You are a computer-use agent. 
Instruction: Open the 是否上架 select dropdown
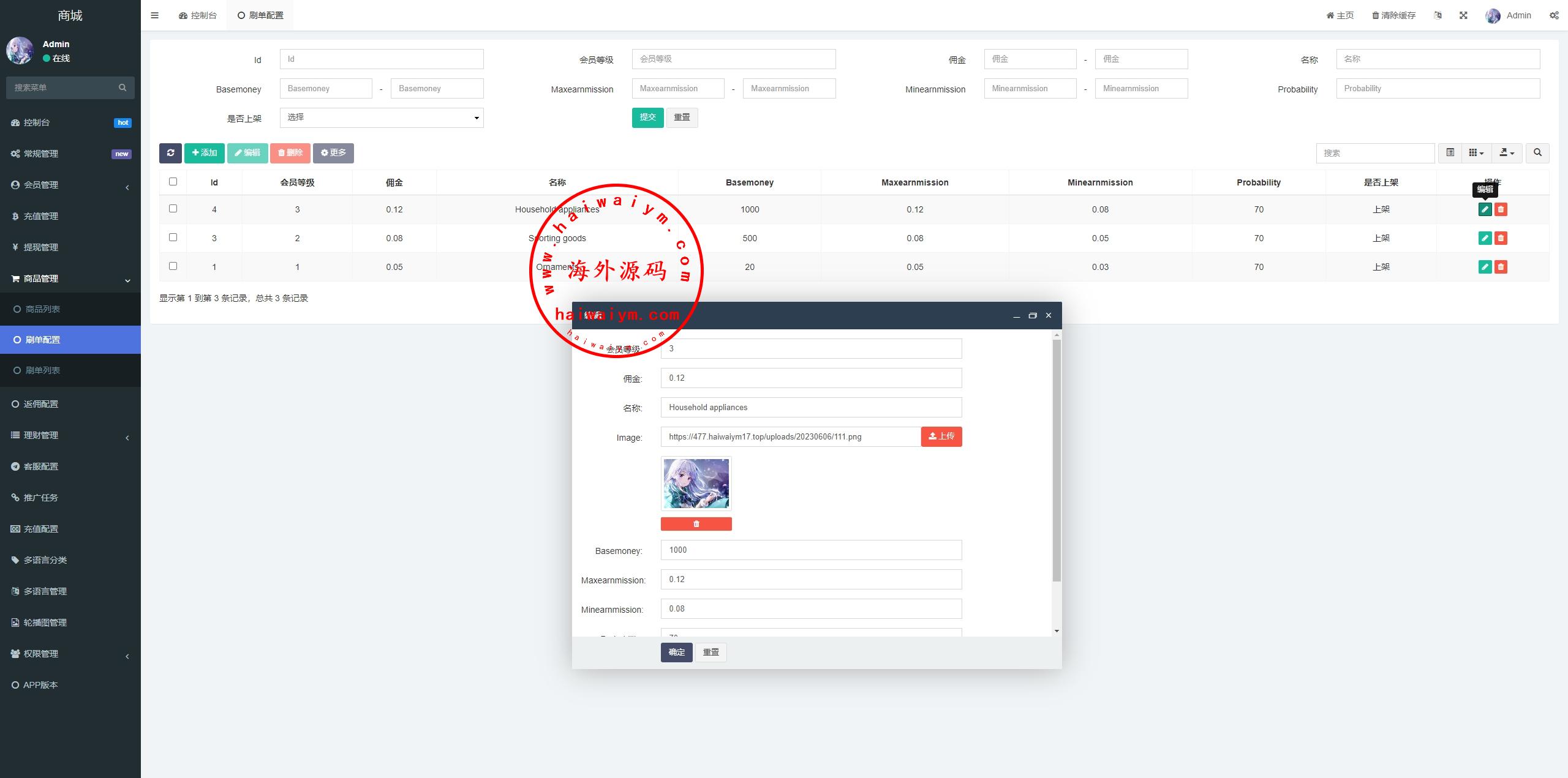[x=381, y=118]
